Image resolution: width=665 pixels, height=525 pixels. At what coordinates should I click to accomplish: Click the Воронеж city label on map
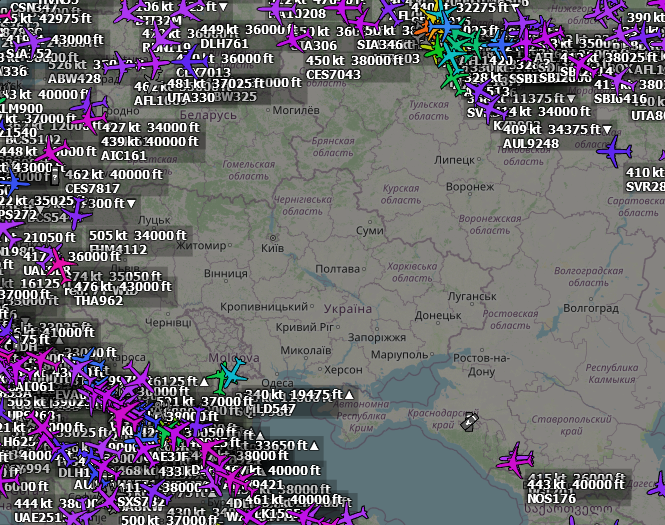[470, 187]
